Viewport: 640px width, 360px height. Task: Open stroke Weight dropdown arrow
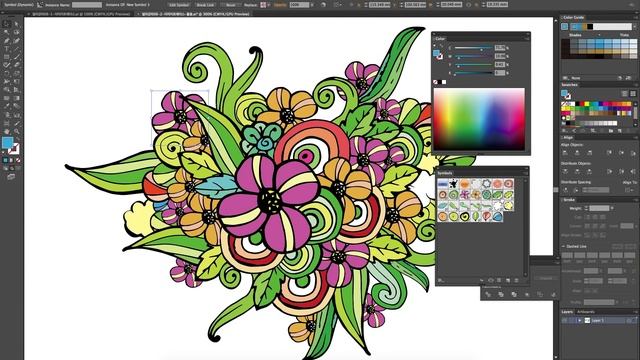point(612,208)
